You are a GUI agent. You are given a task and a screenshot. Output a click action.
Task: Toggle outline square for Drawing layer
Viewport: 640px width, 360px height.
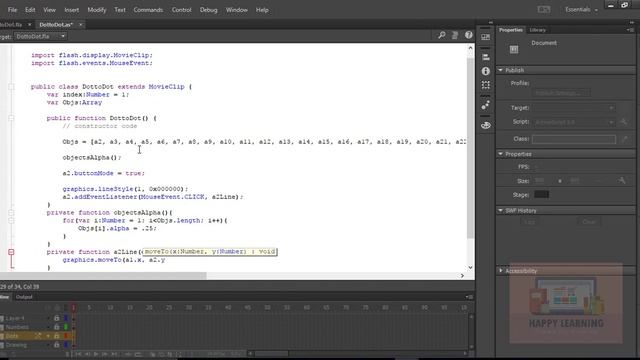click(66, 345)
